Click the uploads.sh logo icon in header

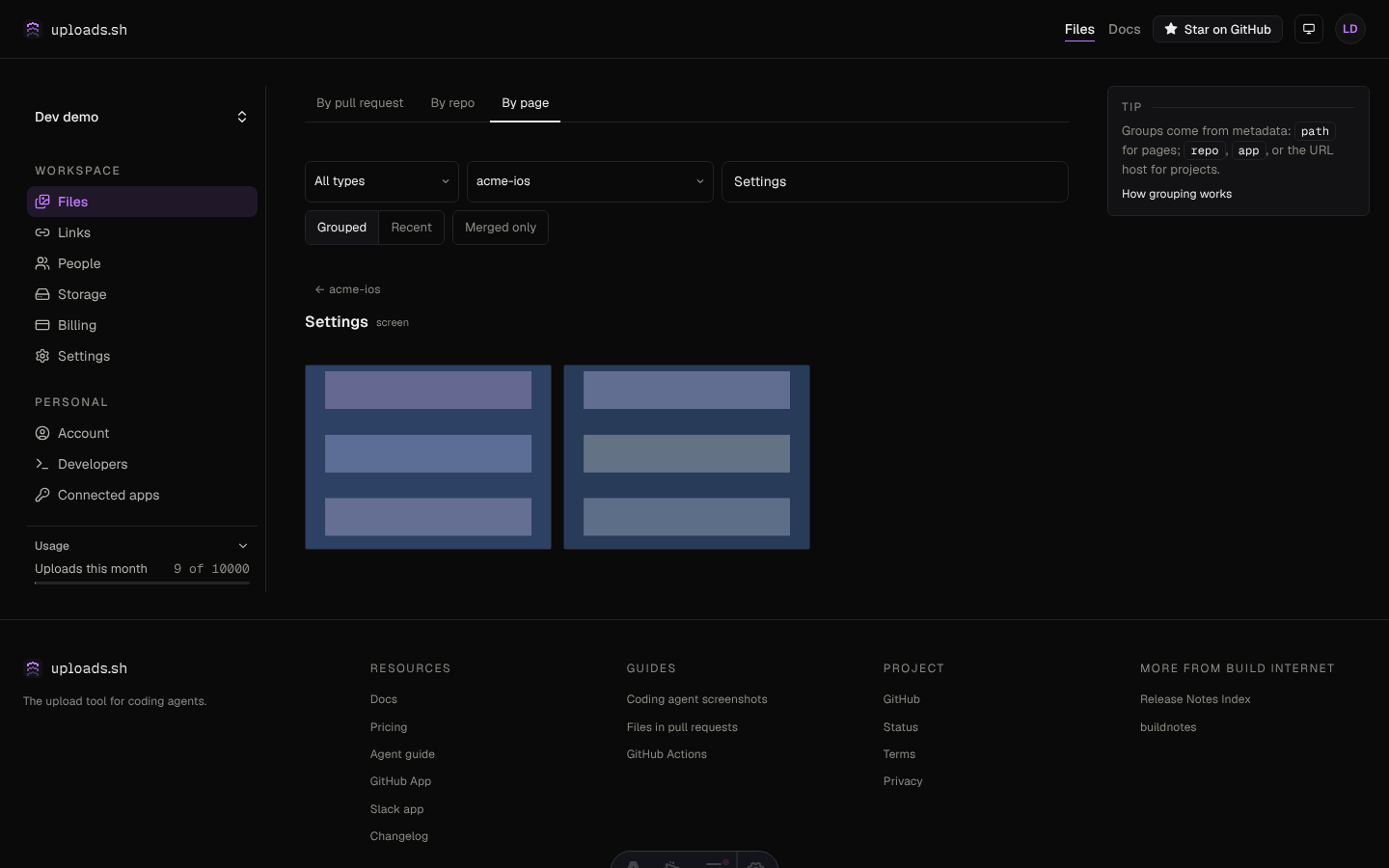click(33, 29)
